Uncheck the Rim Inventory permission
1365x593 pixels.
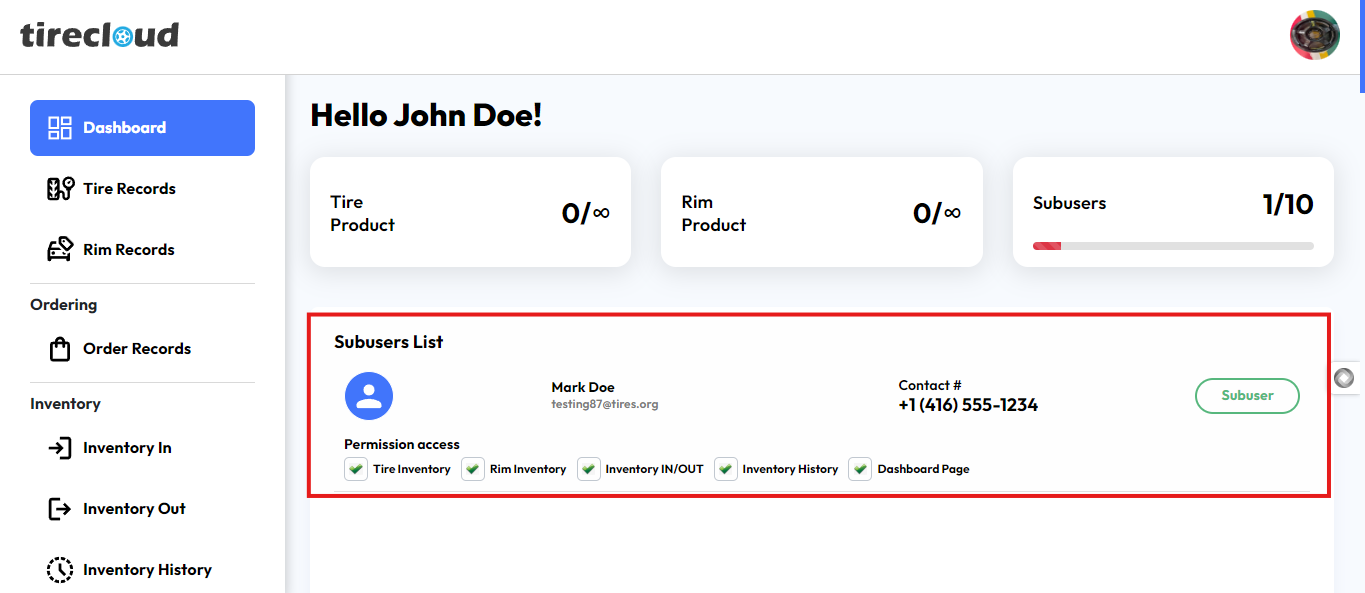[473, 469]
